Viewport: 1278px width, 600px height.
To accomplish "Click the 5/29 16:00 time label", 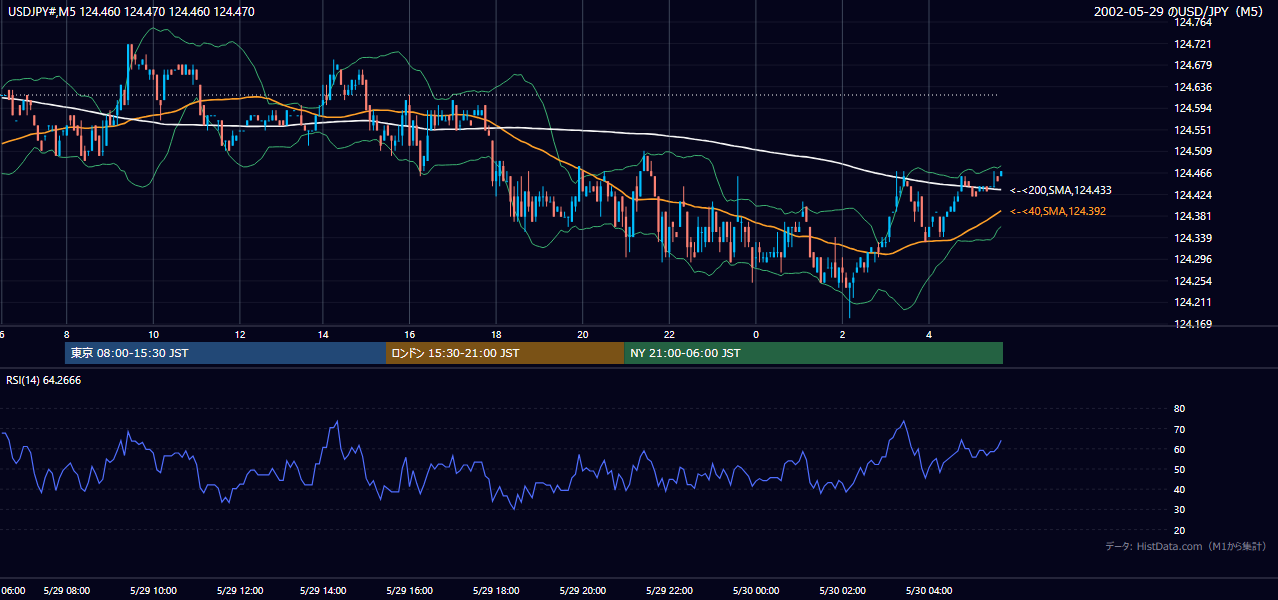I will [x=408, y=590].
